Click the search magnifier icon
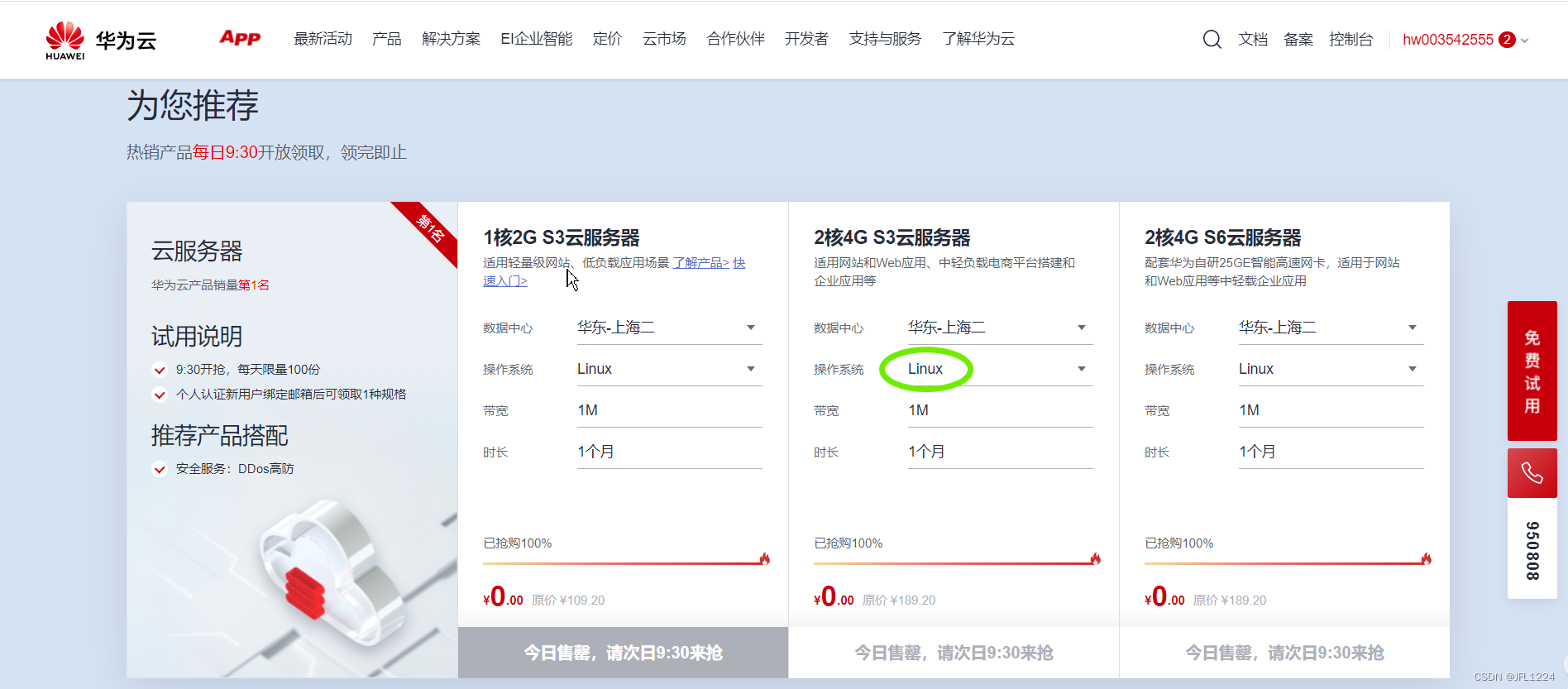The height and width of the screenshot is (689, 1568). (1212, 39)
